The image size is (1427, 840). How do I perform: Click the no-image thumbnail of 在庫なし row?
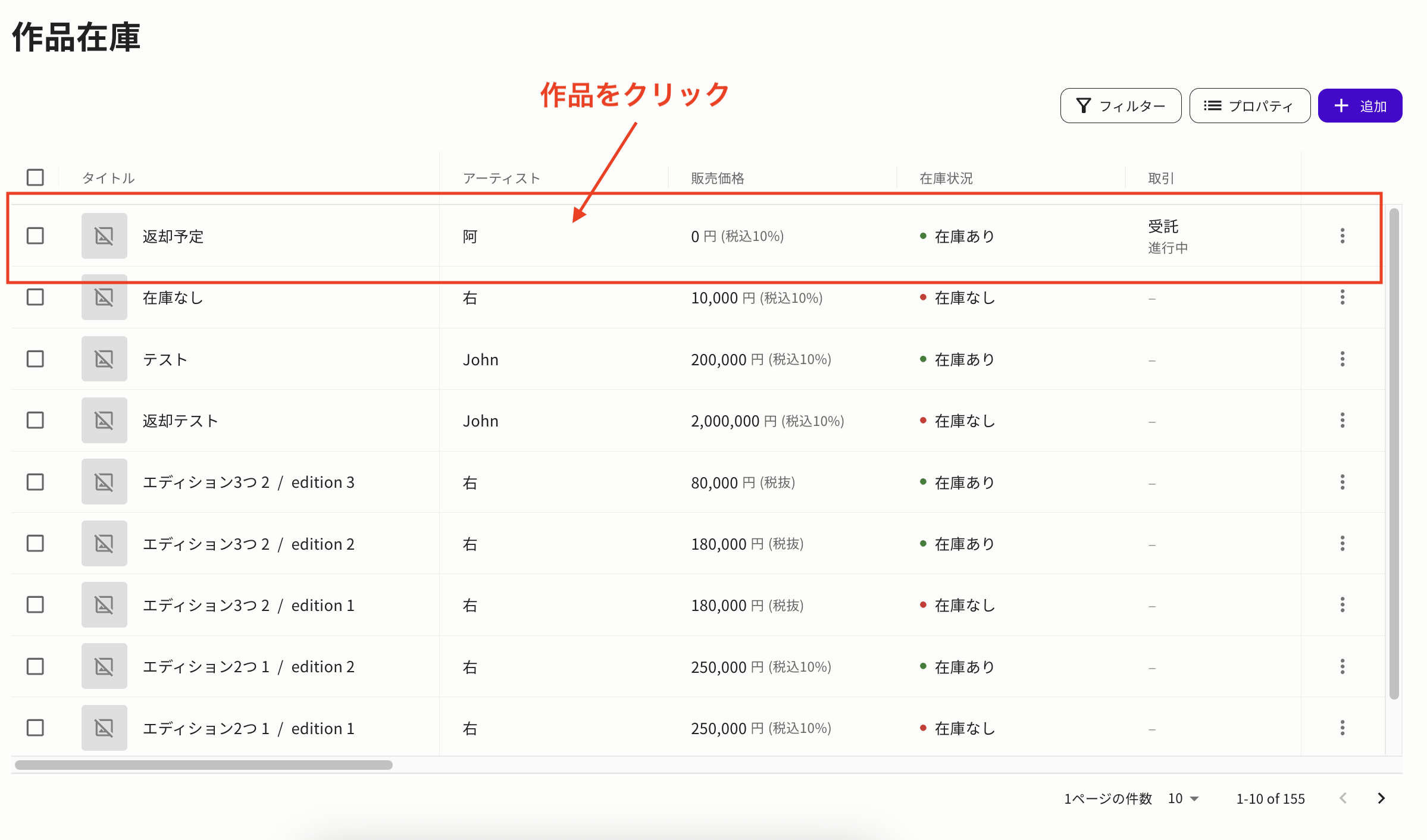(x=104, y=297)
